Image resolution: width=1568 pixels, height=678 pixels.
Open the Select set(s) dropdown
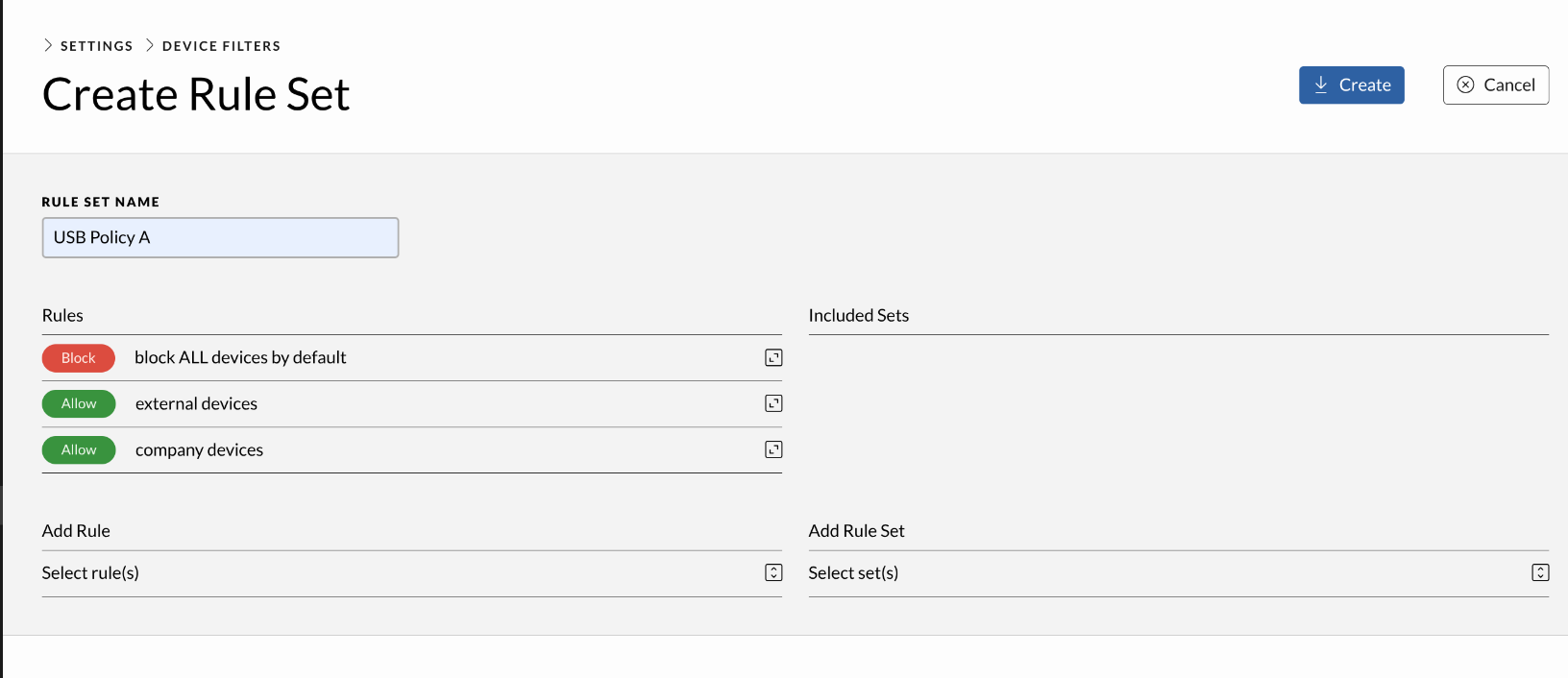click(1179, 573)
